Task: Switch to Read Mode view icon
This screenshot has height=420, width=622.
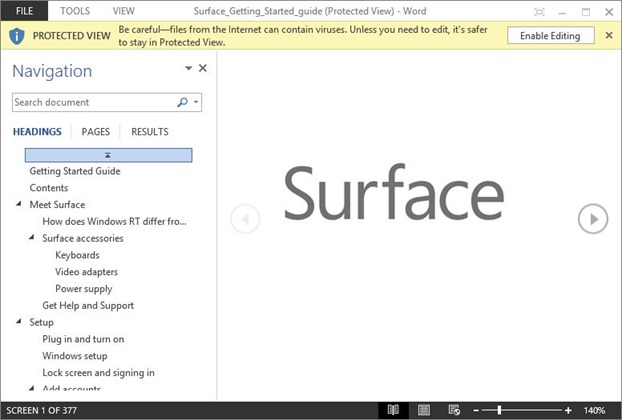Action: pos(393,410)
